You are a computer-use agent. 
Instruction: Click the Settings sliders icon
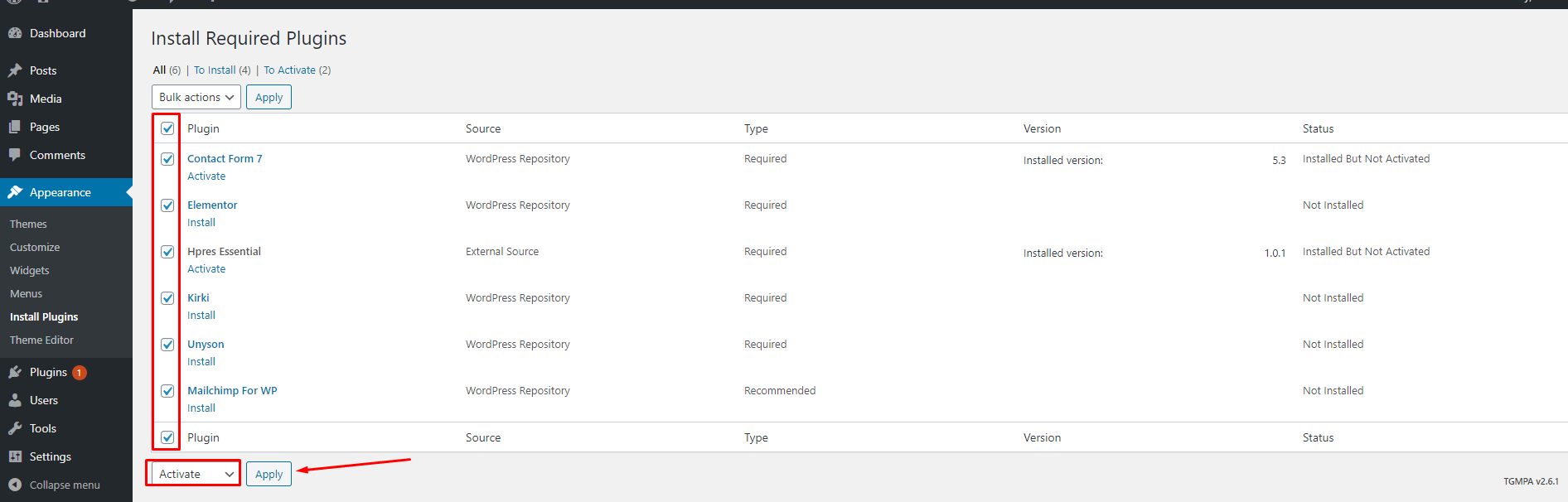[15, 456]
